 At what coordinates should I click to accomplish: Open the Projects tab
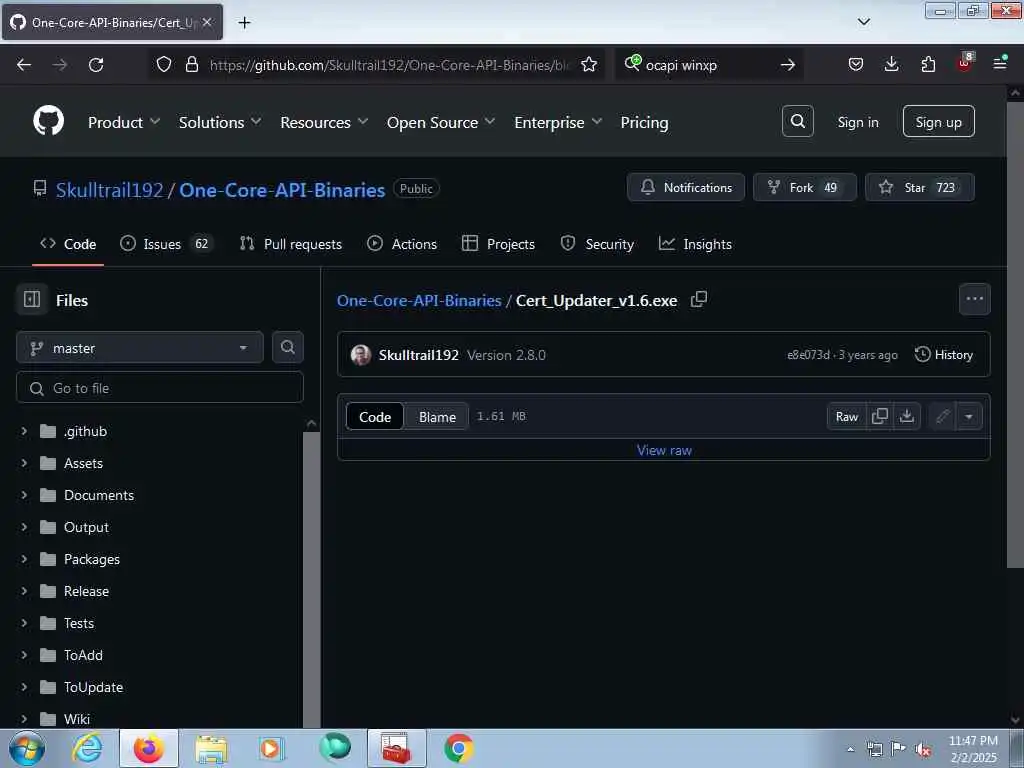(x=498, y=244)
